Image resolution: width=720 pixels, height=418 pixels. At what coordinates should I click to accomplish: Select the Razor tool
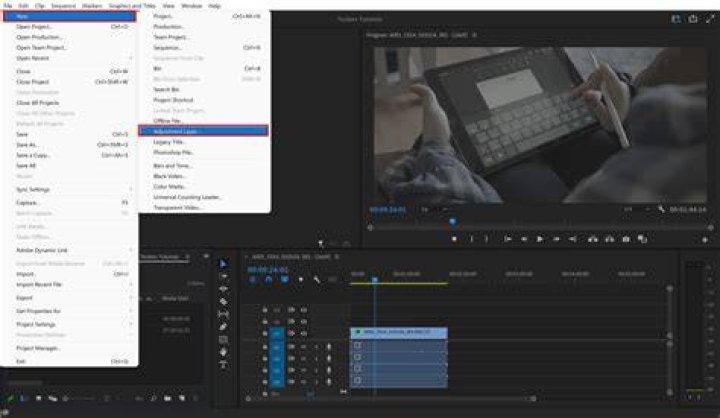click(223, 302)
